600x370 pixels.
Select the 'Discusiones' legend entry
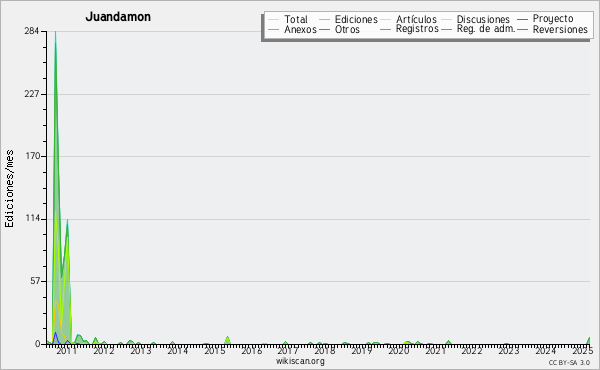483,19
